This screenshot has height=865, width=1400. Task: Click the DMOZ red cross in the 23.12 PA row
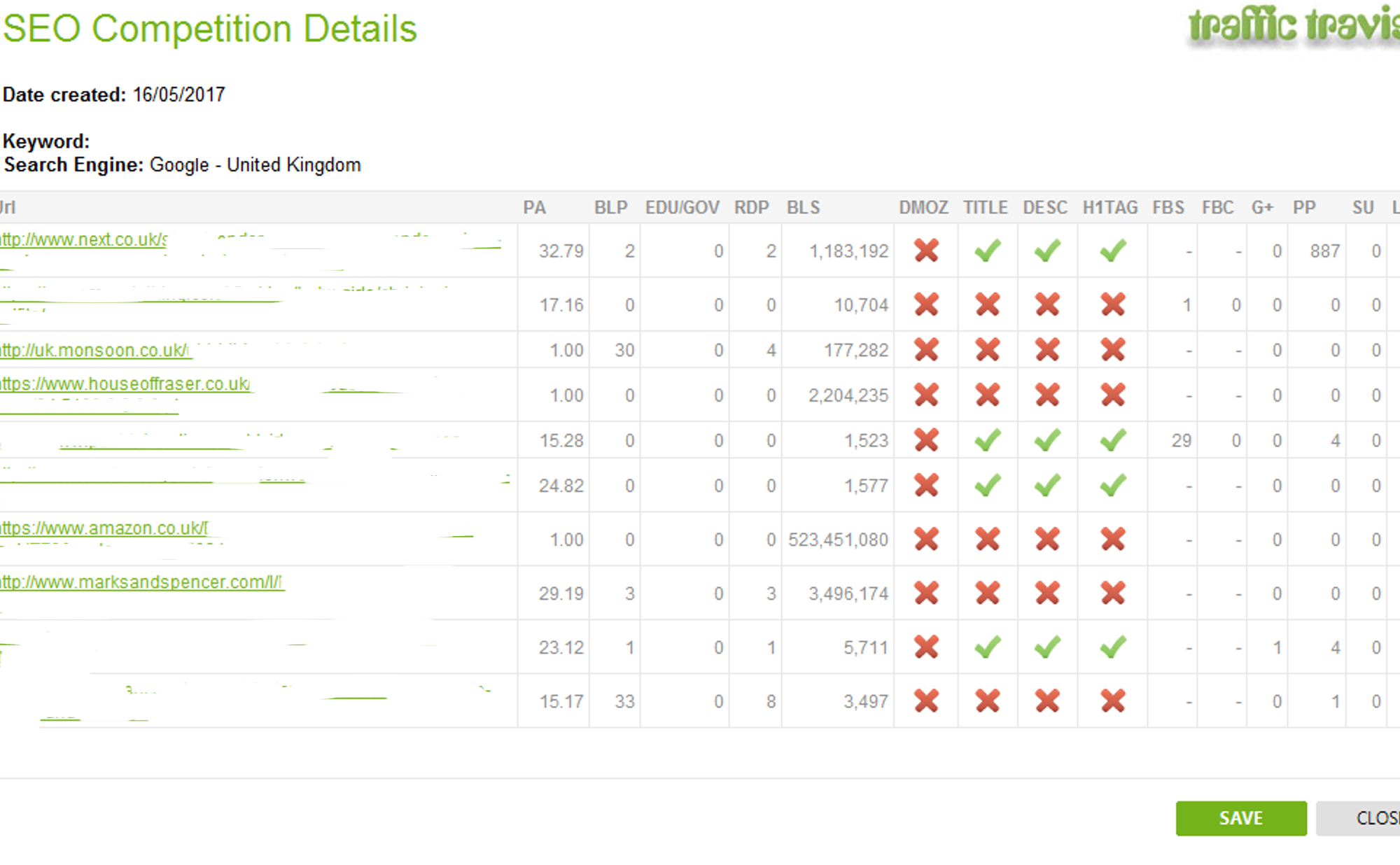[x=926, y=647]
